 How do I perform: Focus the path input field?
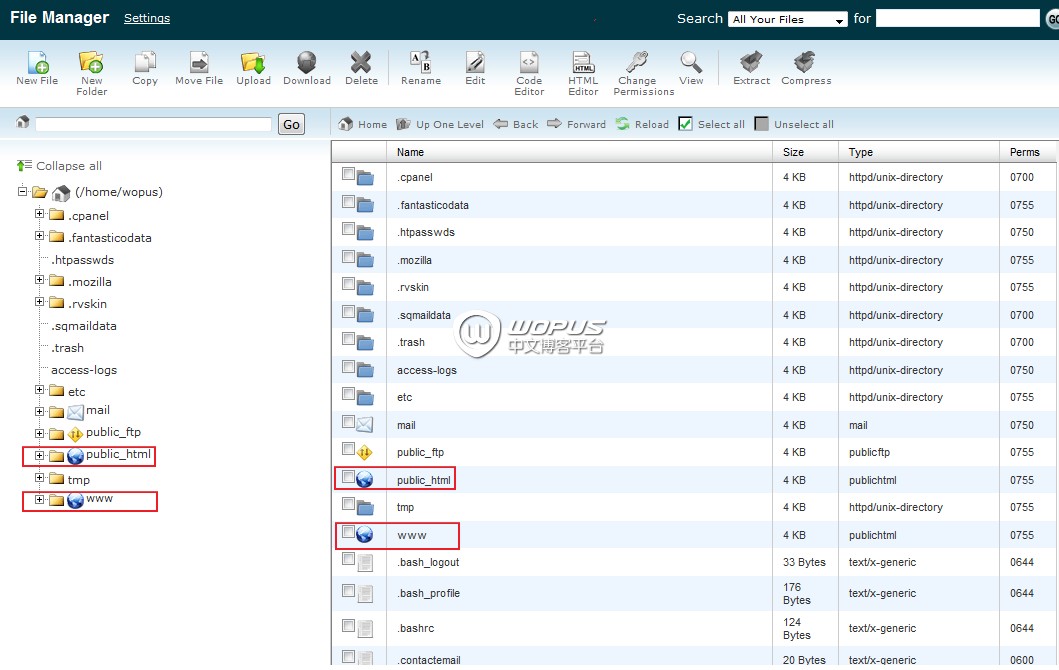tap(153, 124)
